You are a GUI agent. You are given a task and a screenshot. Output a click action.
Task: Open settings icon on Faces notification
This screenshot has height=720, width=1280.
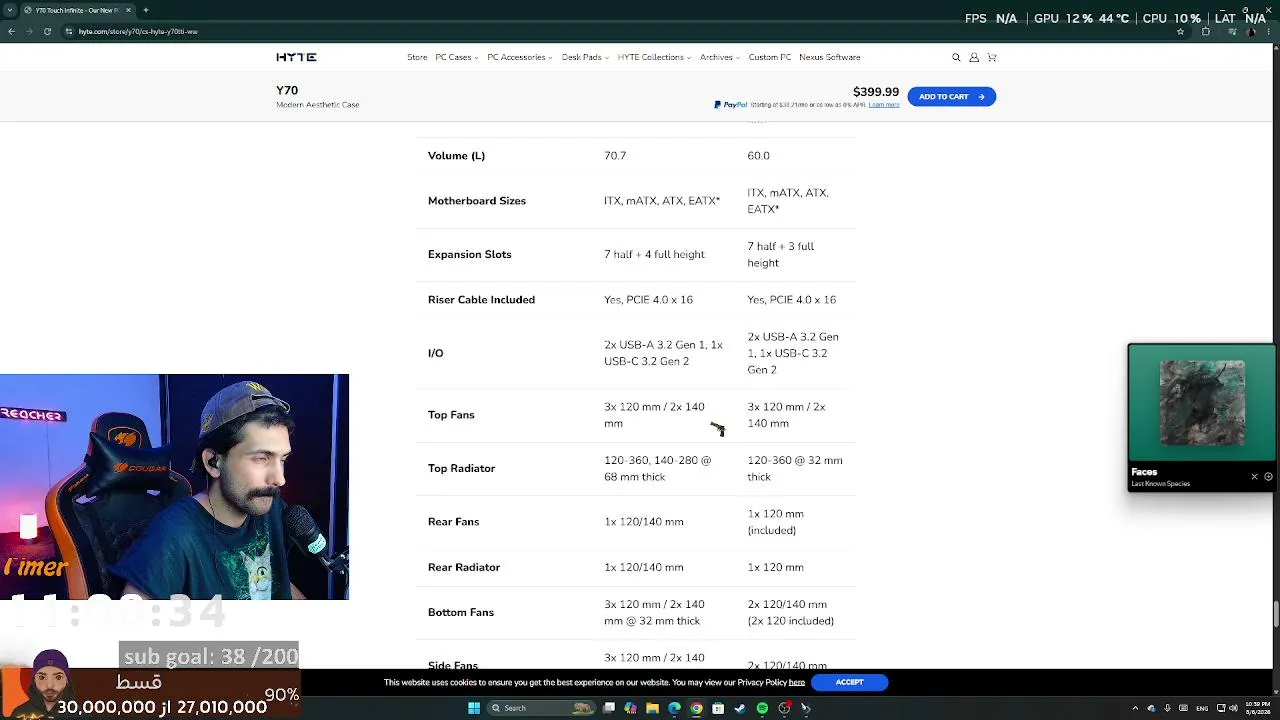click(x=1268, y=477)
